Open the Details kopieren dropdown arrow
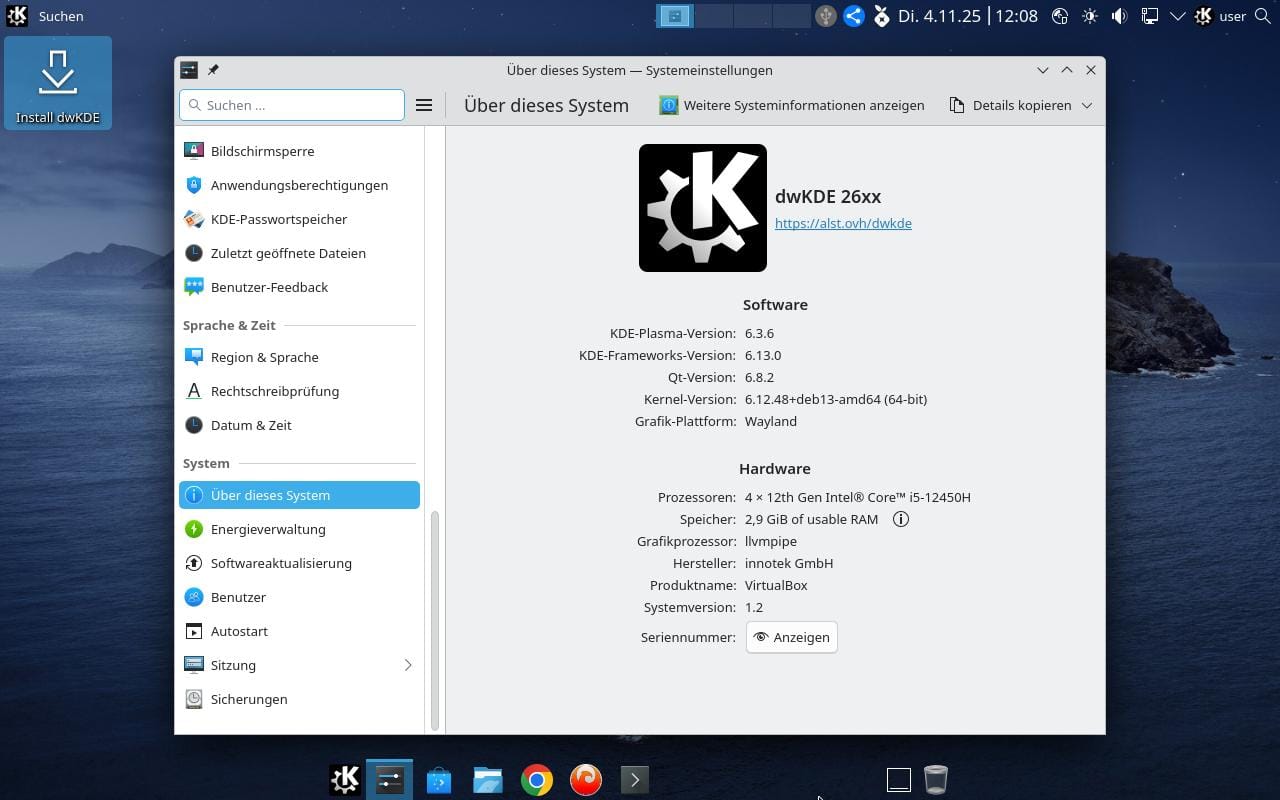Viewport: 1280px width, 800px height. coord(1087,105)
